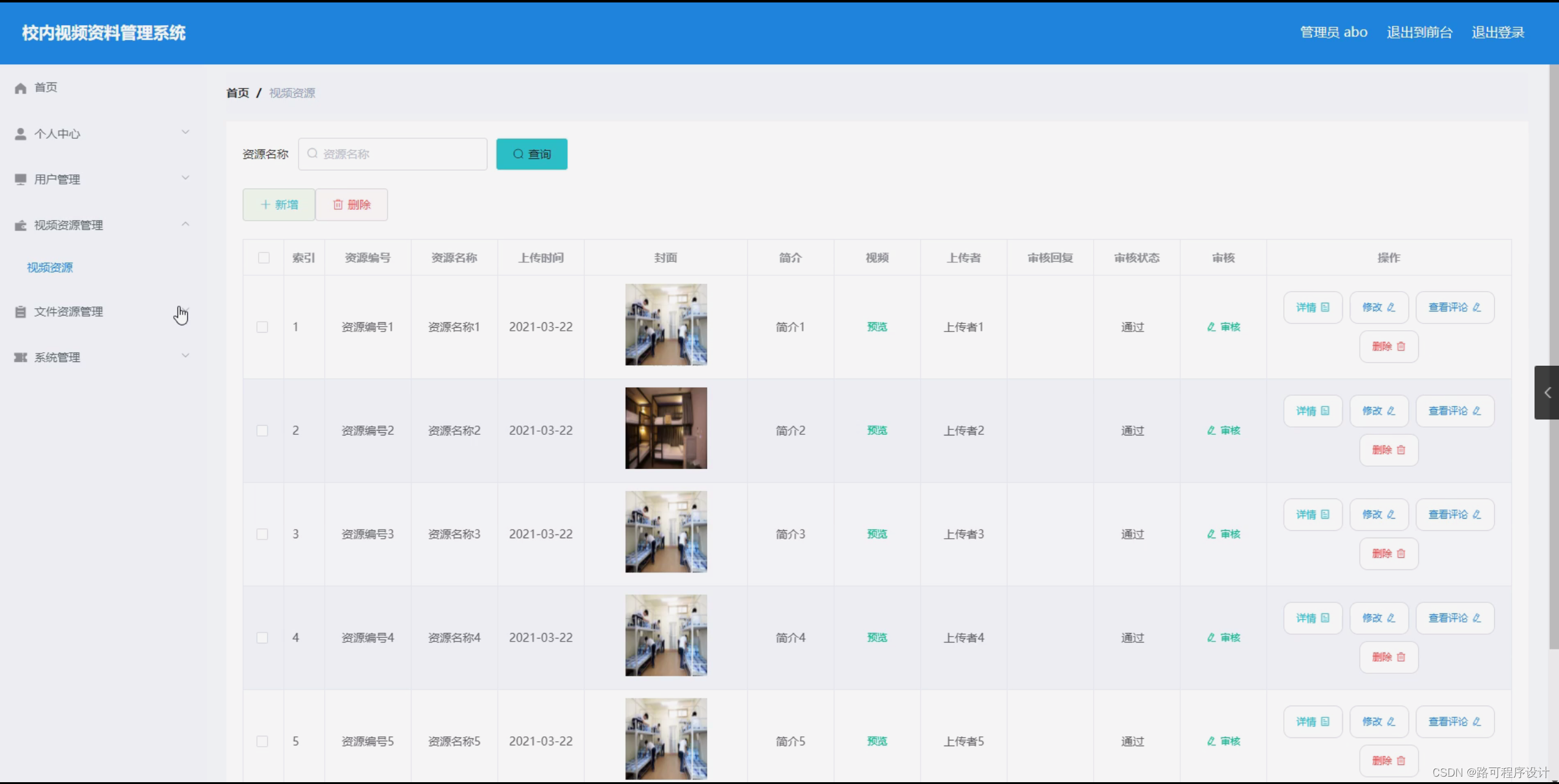
Task: Expand the 系统管理 sidebar section
Action: pos(185,355)
